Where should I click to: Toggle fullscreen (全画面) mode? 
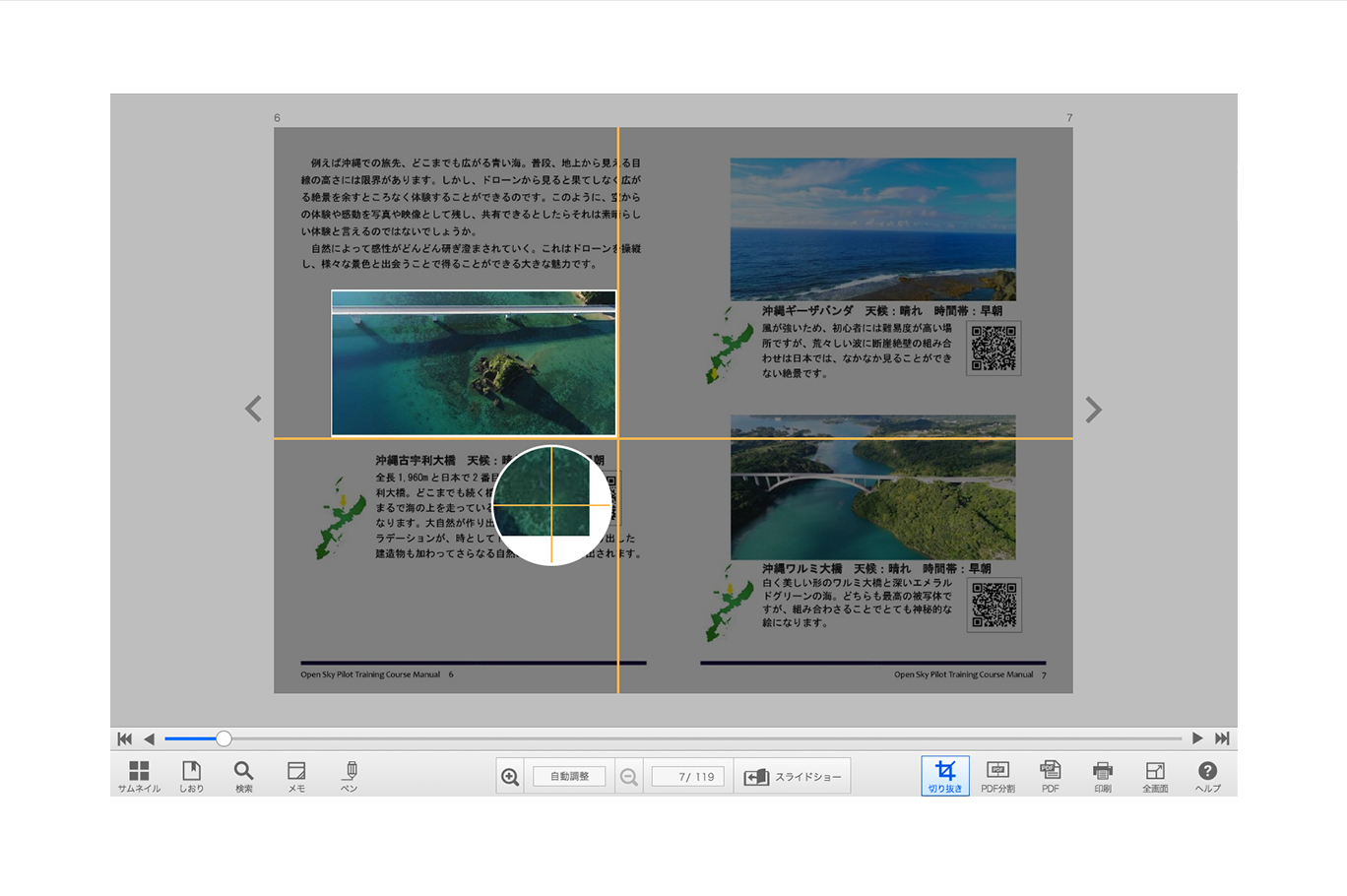tap(1155, 775)
